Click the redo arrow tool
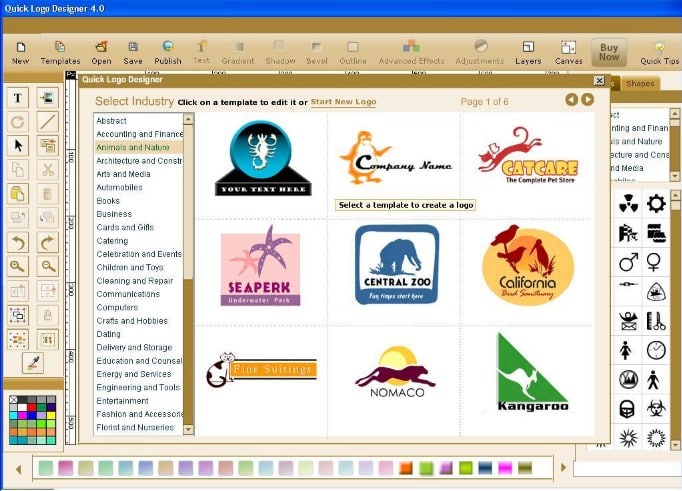Screen dimensions: 682x491 point(47,242)
